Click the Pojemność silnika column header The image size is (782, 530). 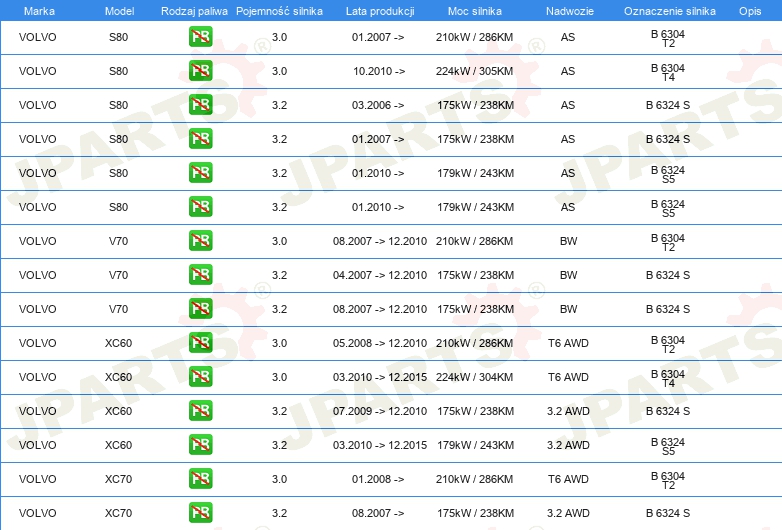279,11
